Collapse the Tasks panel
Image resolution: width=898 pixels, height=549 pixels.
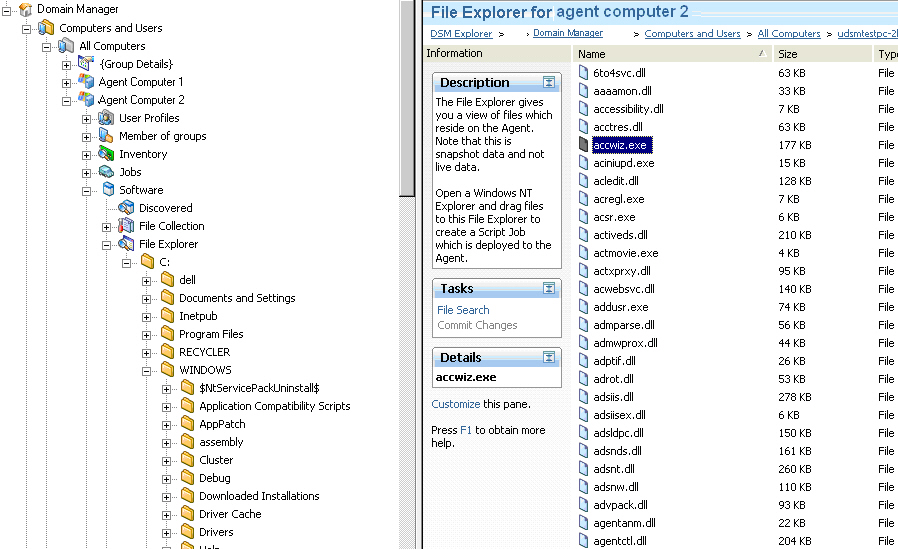(x=549, y=289)
